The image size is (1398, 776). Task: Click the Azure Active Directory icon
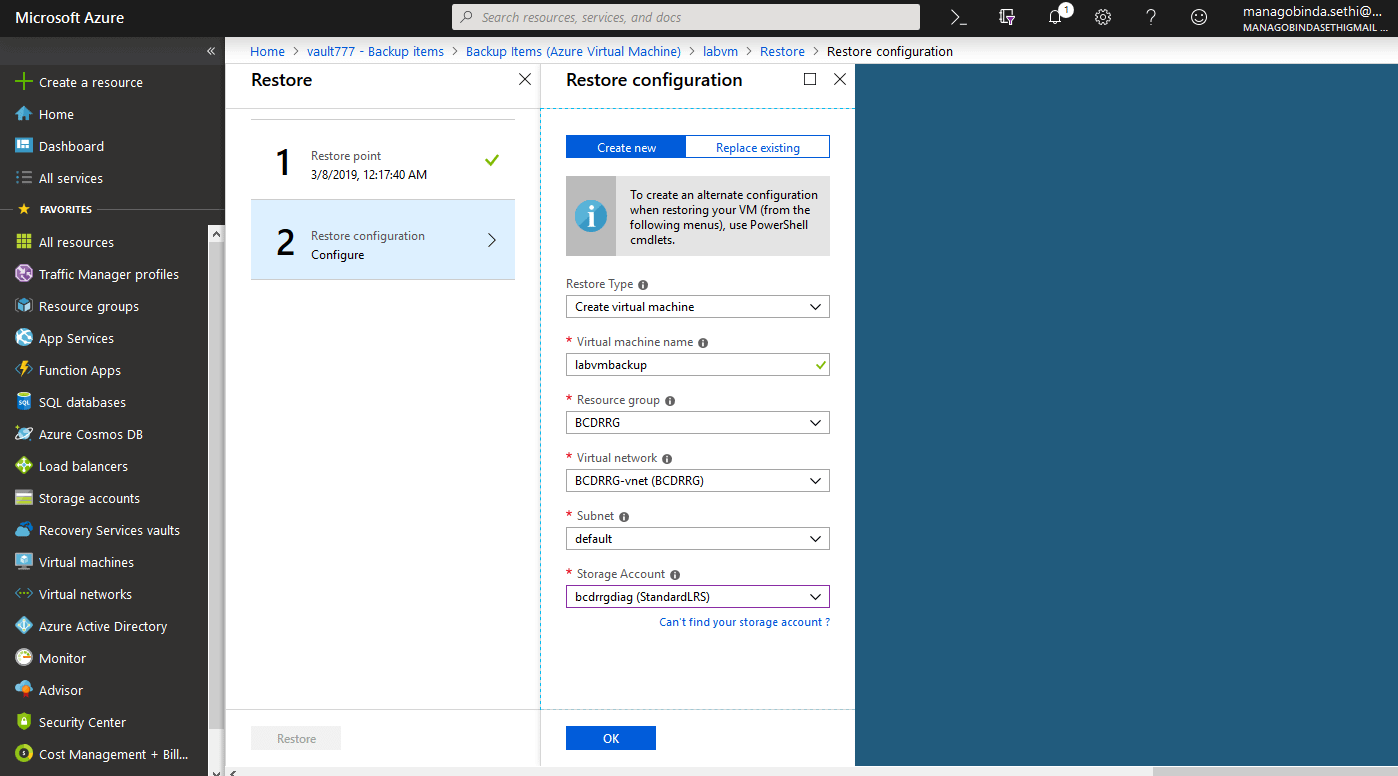pos(24,626)
